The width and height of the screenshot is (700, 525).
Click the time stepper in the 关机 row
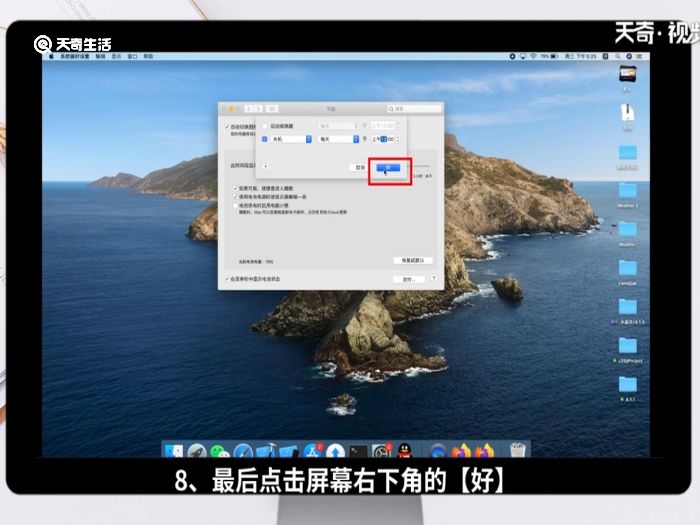(397, 139)
